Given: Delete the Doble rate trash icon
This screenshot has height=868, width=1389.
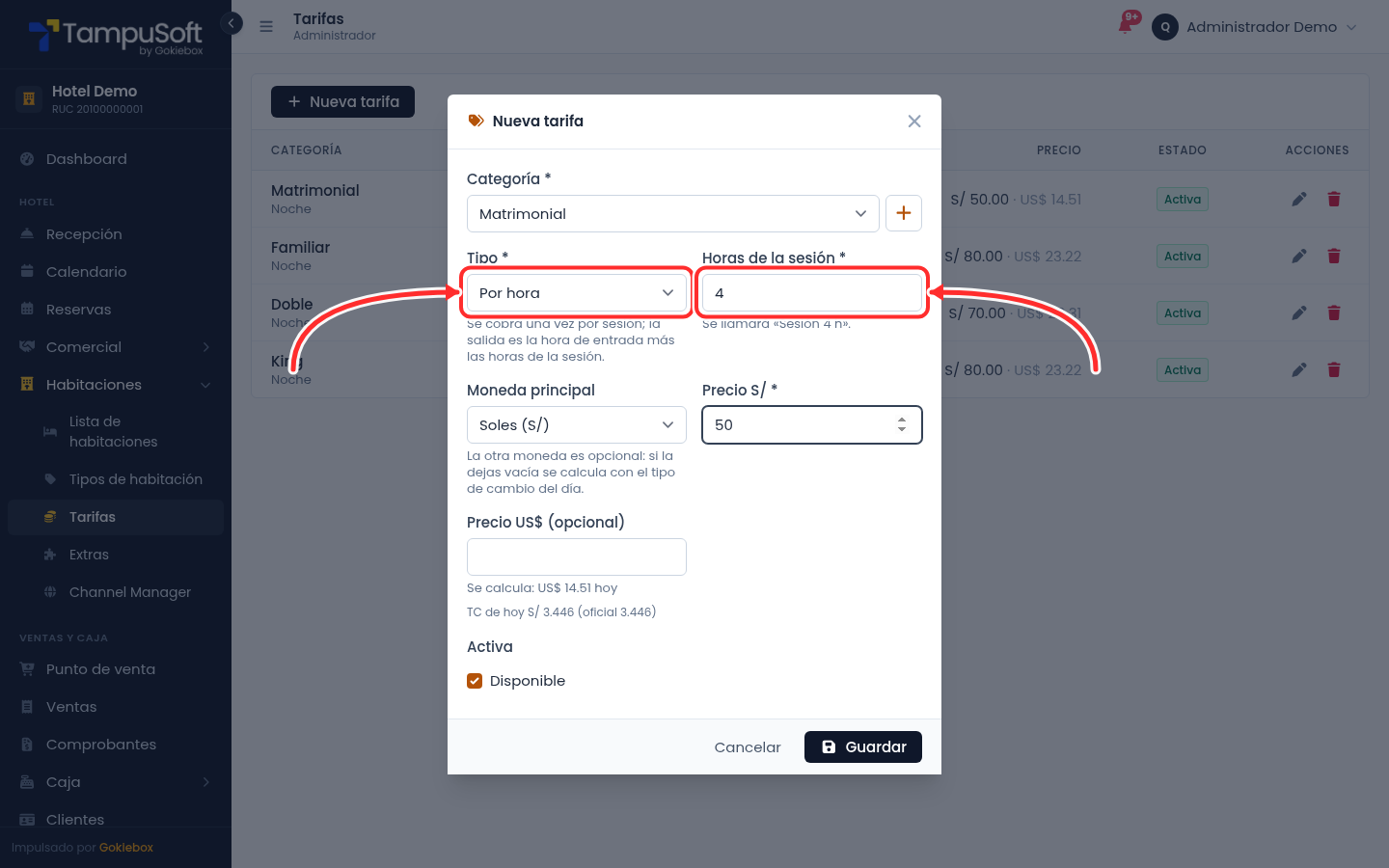Looking at the screenshot, I should (x=1334, y=312).
